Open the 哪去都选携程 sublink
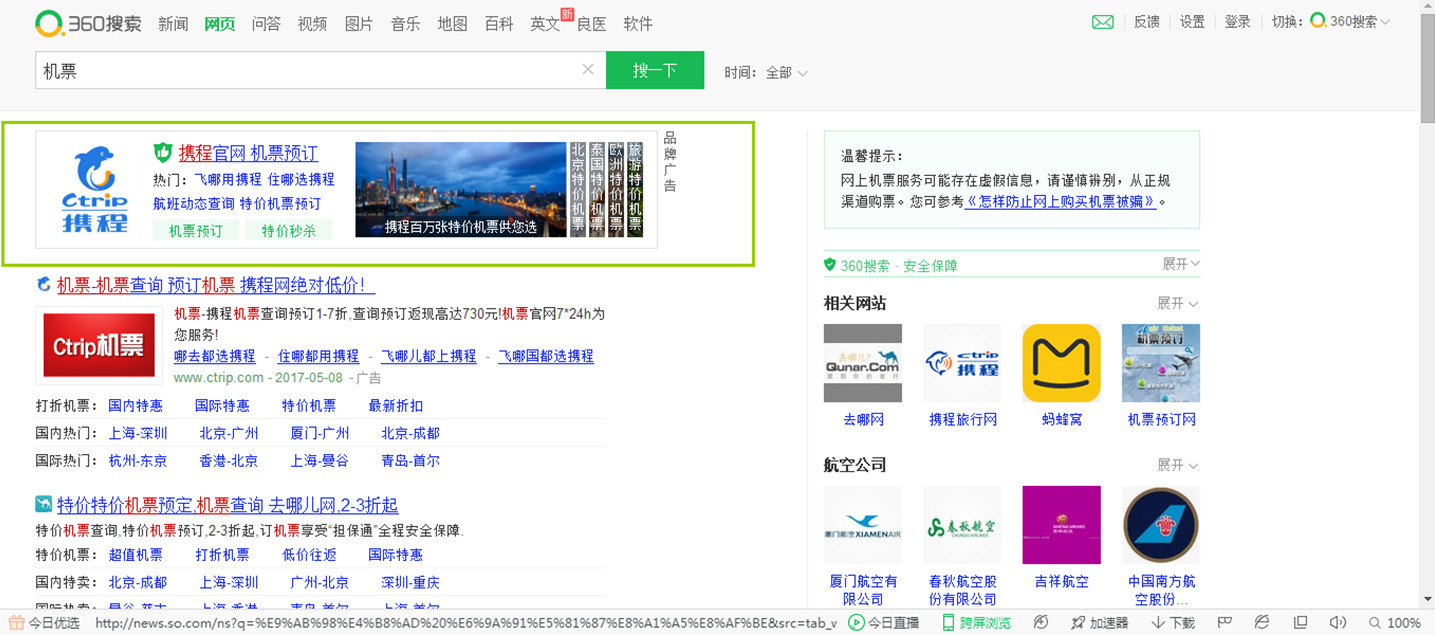Screen dimensions: 1435x635 tap(215, 356)
